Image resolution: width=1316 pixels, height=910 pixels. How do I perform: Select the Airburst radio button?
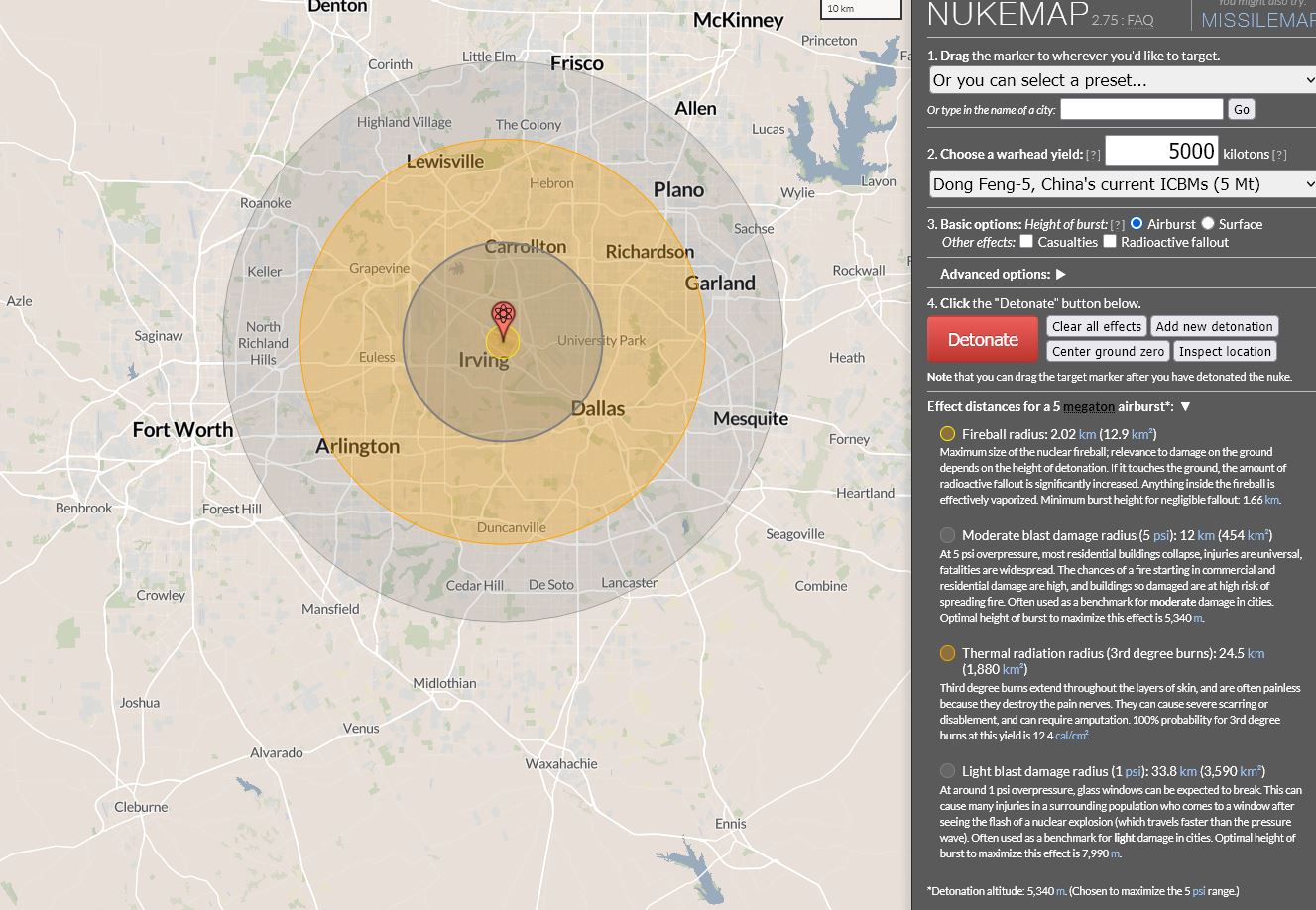coord(1137,224)
